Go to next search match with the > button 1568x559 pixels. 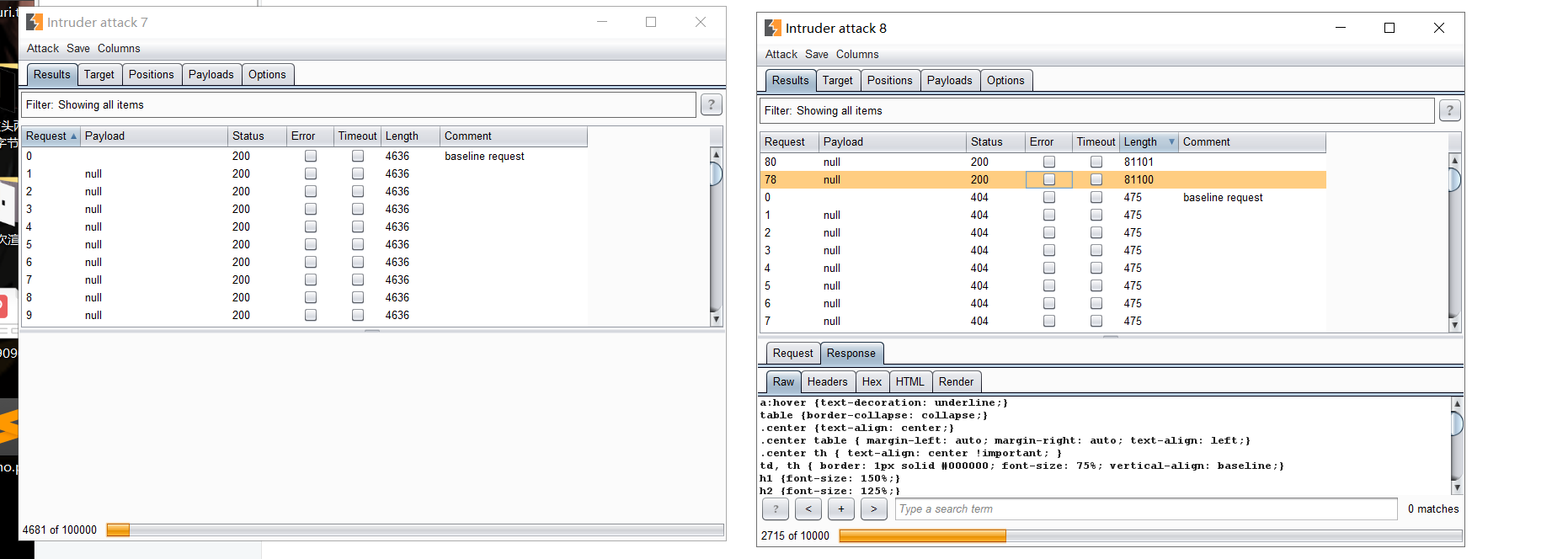click(873, 508)
